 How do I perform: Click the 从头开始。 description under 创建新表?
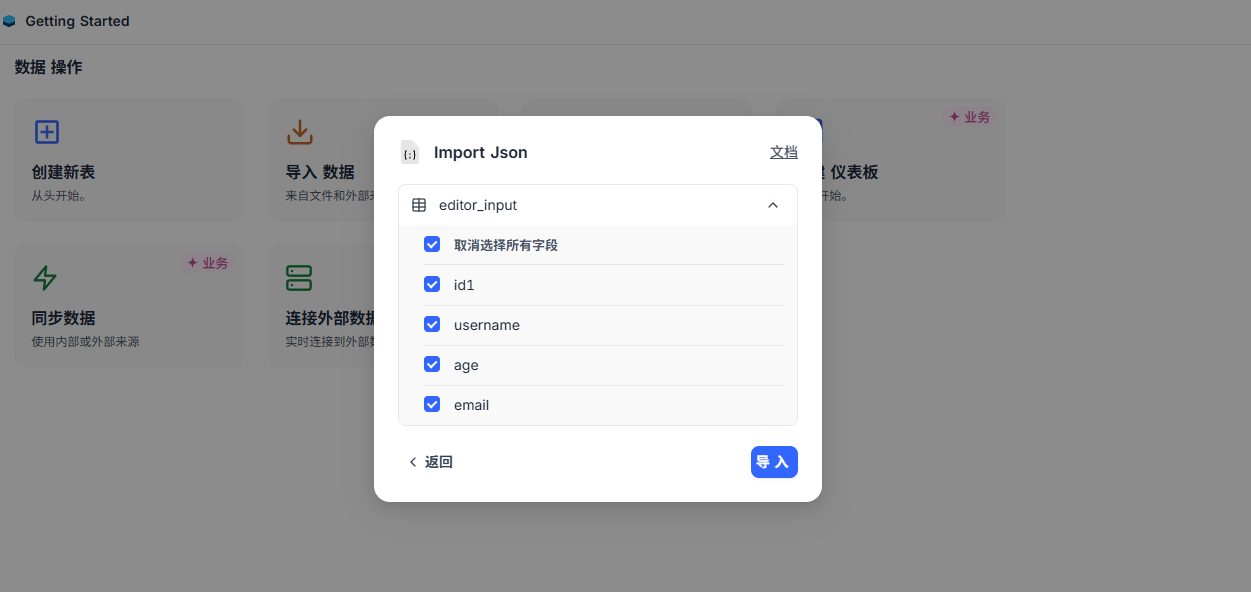pos(59,196)
